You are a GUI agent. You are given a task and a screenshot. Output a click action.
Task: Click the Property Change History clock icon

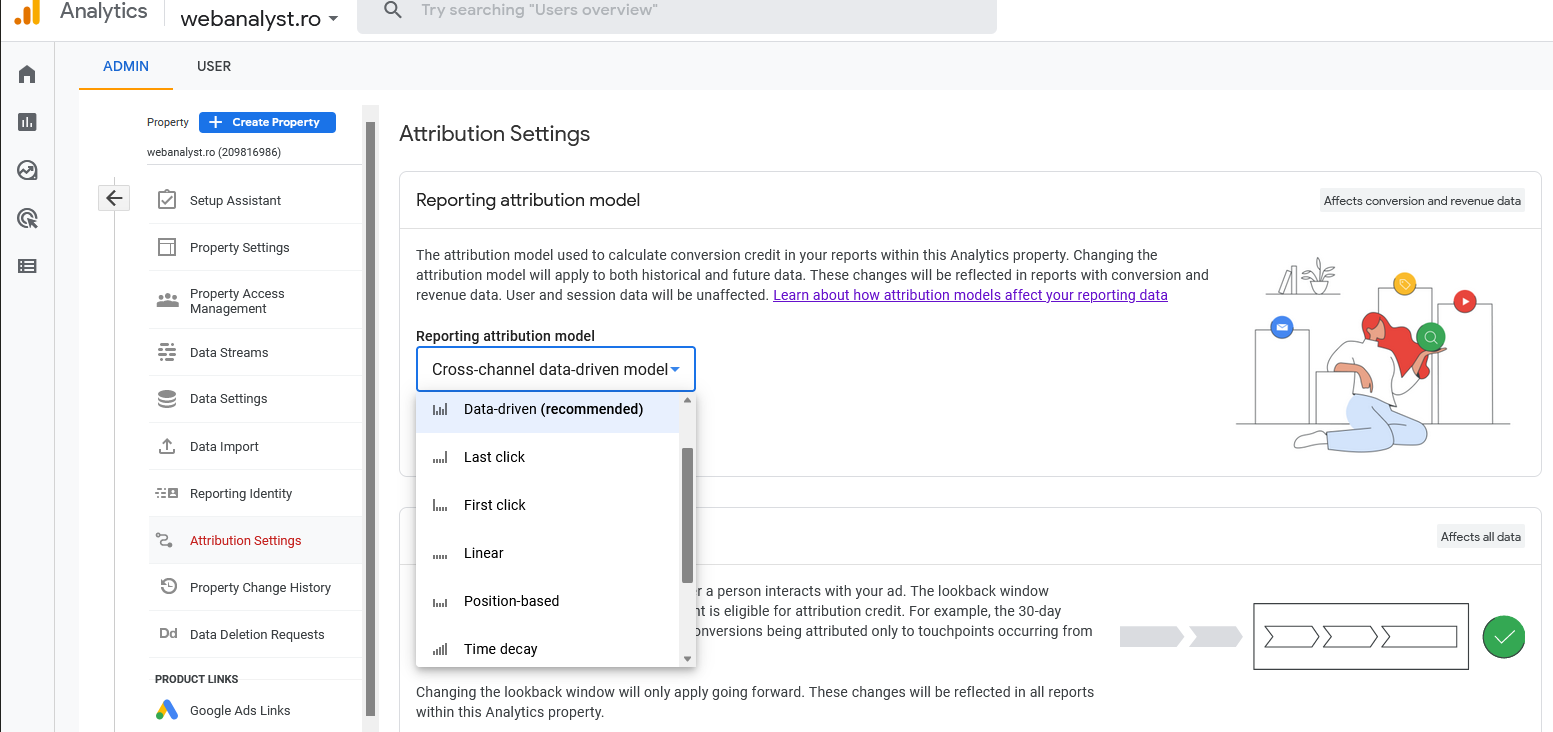click(x=168, y=587)
